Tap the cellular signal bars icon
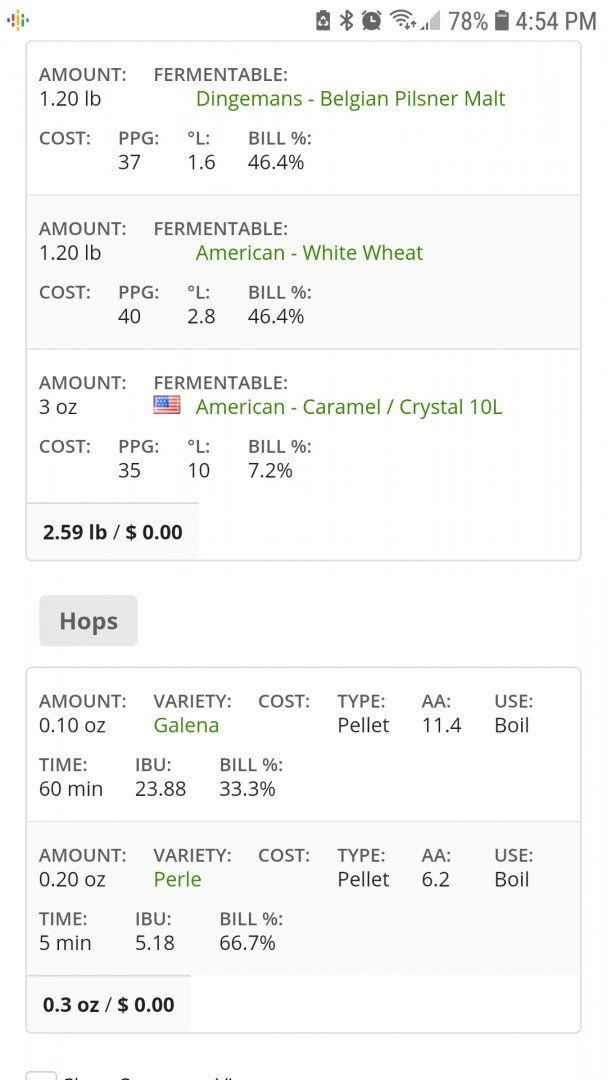This screenshot has height=1080, width=607. [x=431, y=22]
